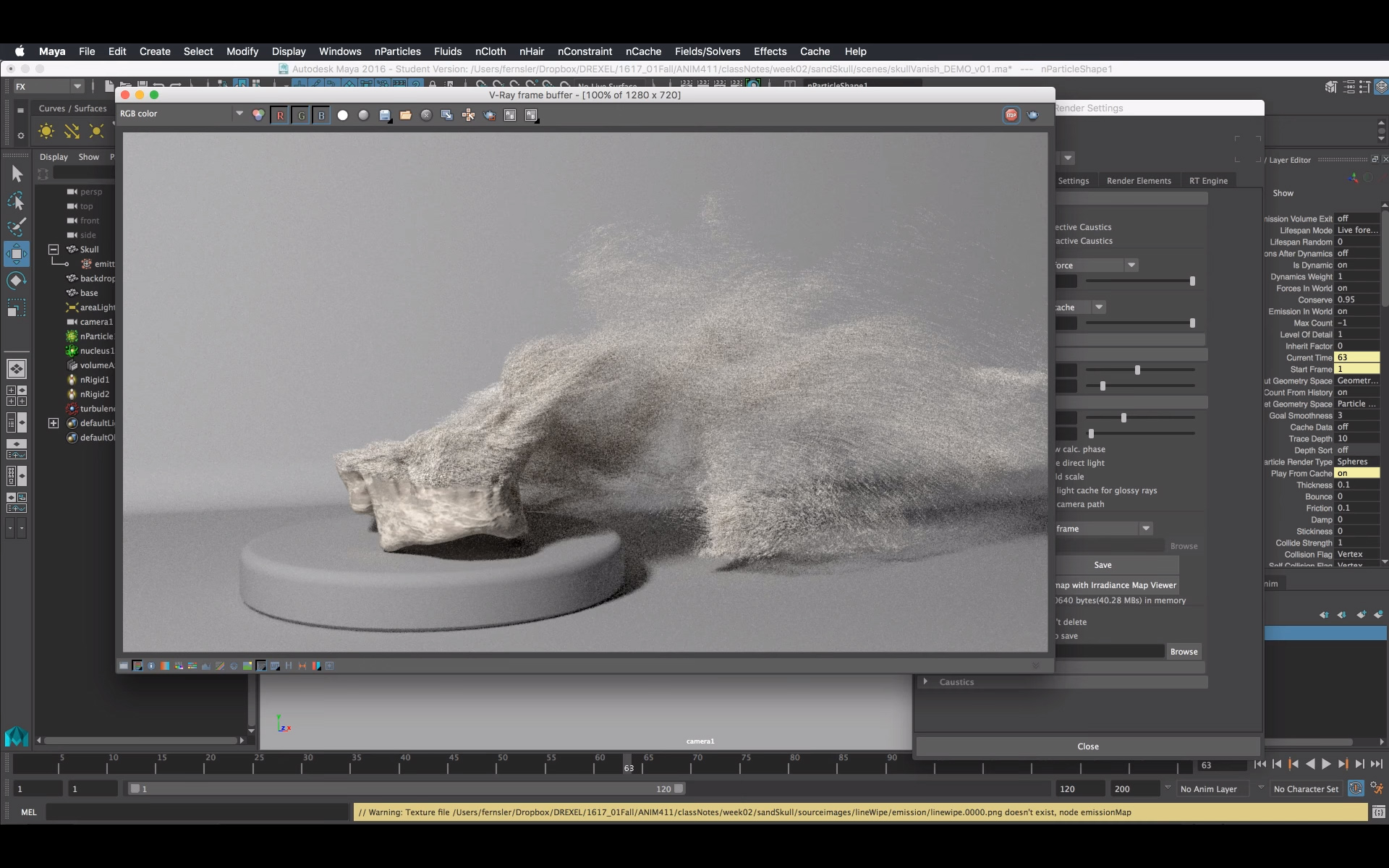Enable track mouse while rendering
The height and width of the screenshot is (868, 1389).
click(x=468, y=115)
